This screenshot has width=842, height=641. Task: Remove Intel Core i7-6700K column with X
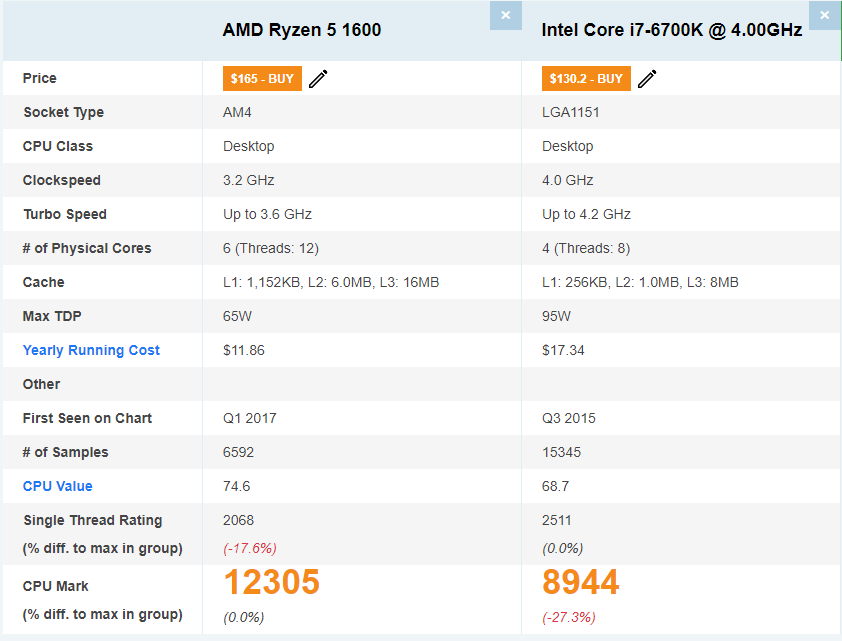pos(824,15)
